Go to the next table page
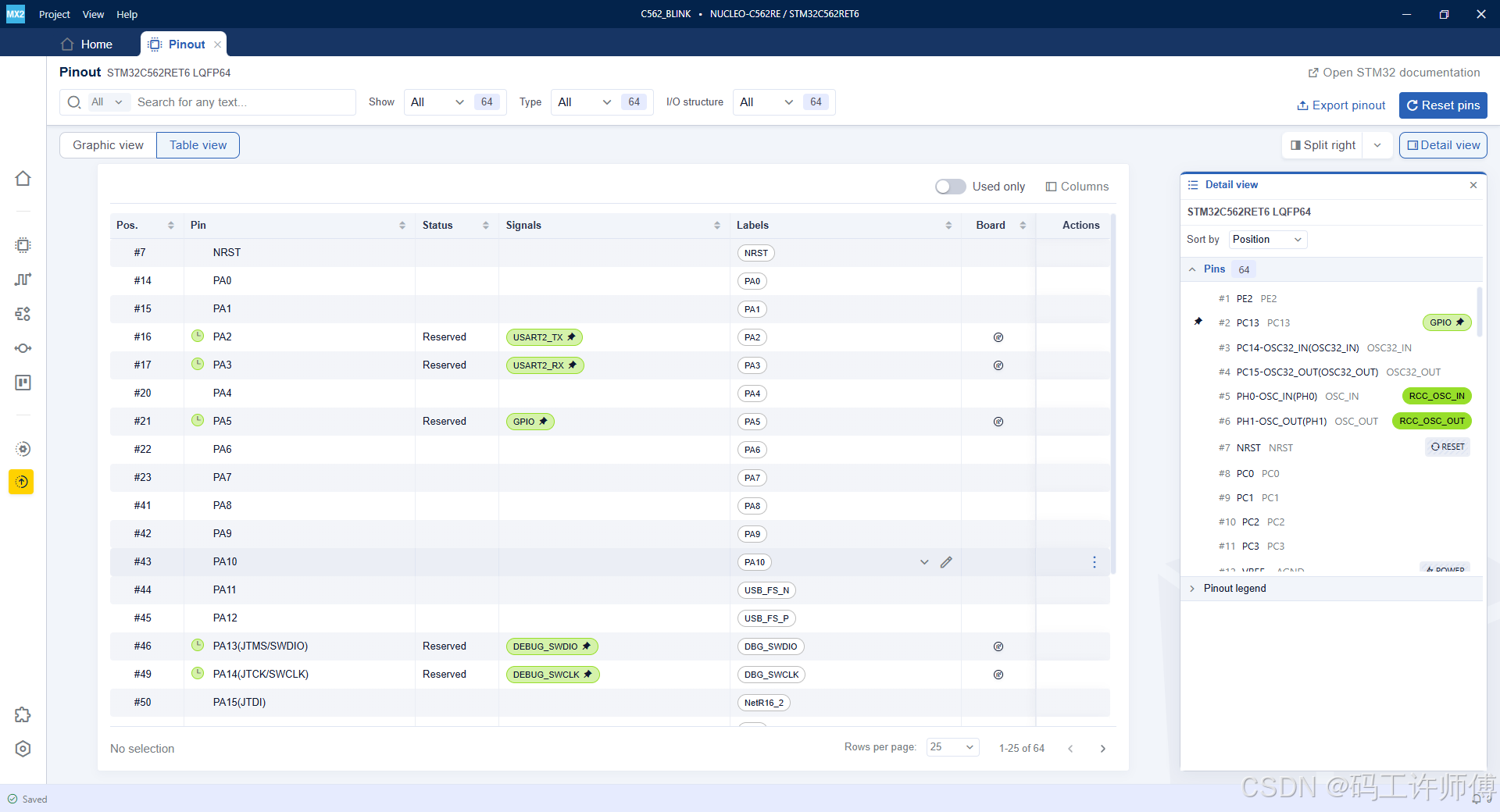This screenshot has height=812, width=1500. tap(1103, 749)
